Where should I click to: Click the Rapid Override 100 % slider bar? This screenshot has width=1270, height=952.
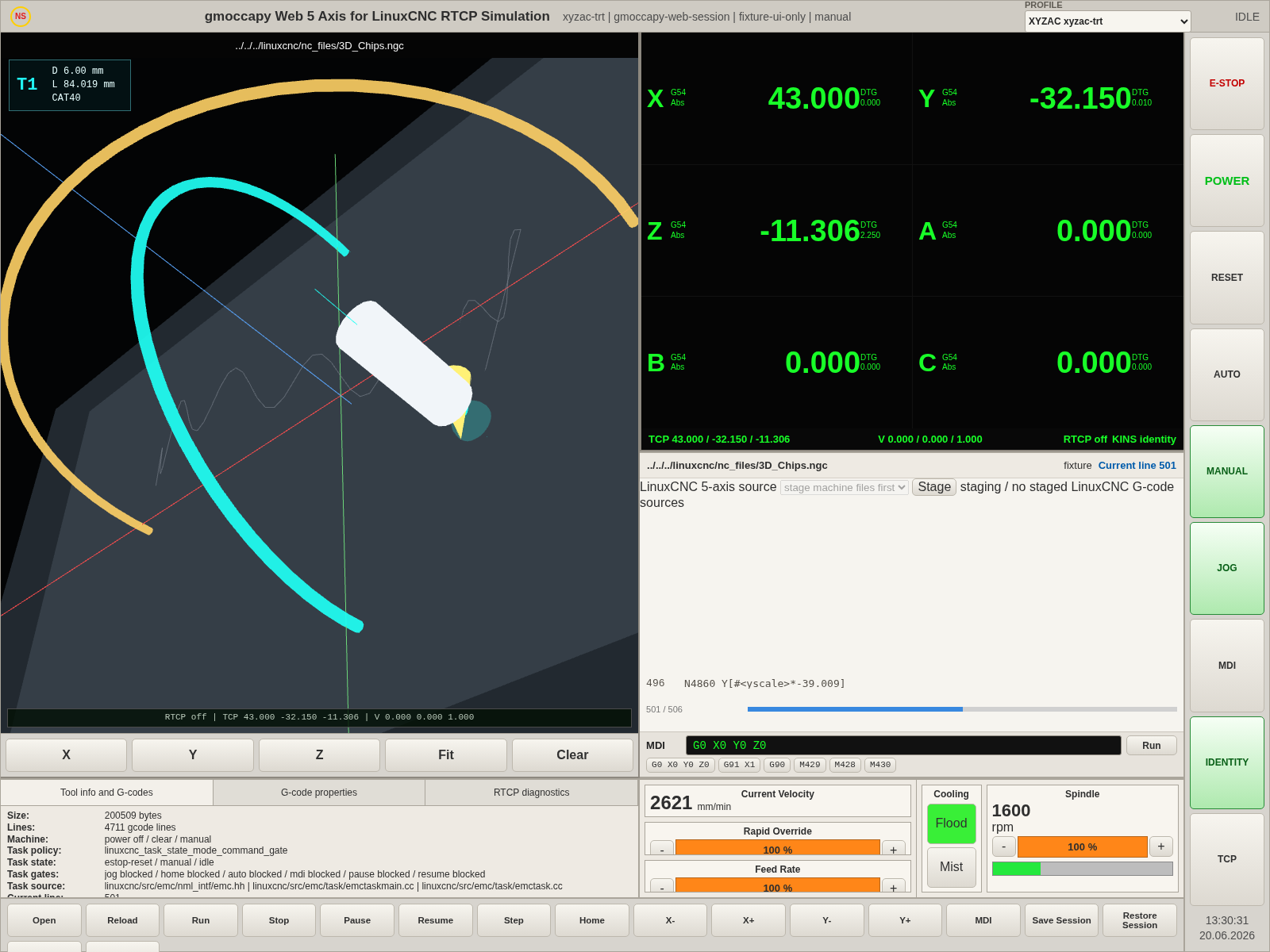pos(778,847)
